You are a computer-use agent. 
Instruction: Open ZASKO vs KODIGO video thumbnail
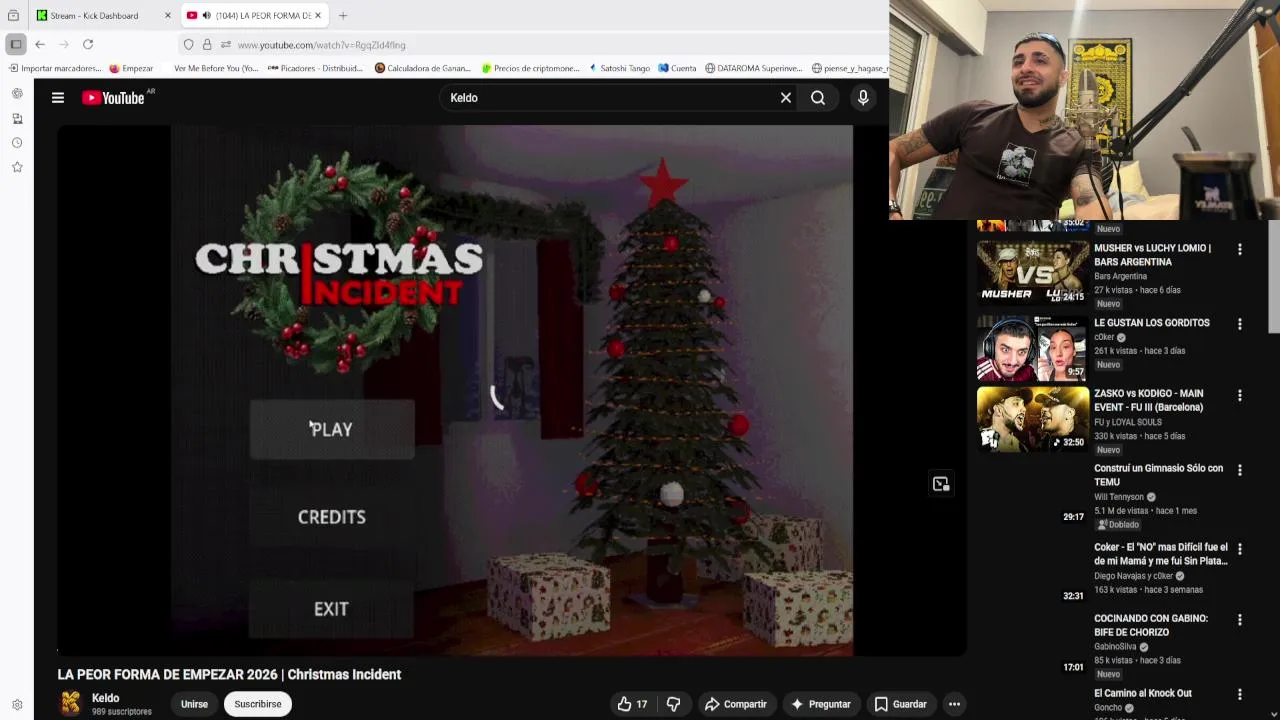[x=1033, y=419]
